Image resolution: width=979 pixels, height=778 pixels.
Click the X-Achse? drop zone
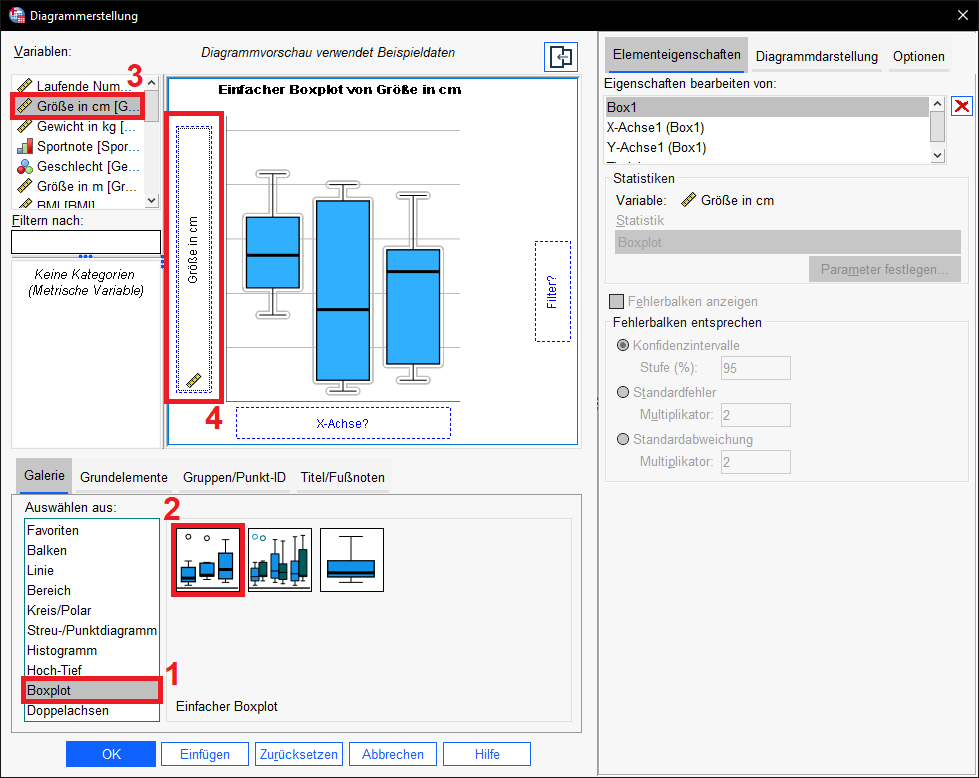(x=343, y=423)
